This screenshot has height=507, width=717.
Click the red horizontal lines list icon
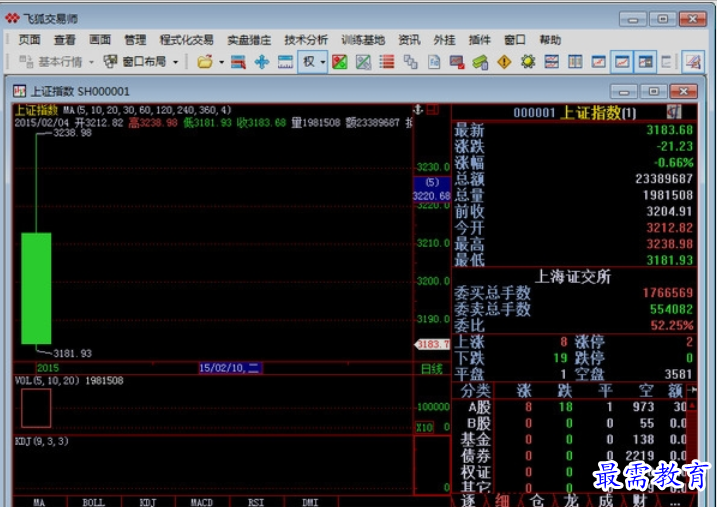(386, 62)
